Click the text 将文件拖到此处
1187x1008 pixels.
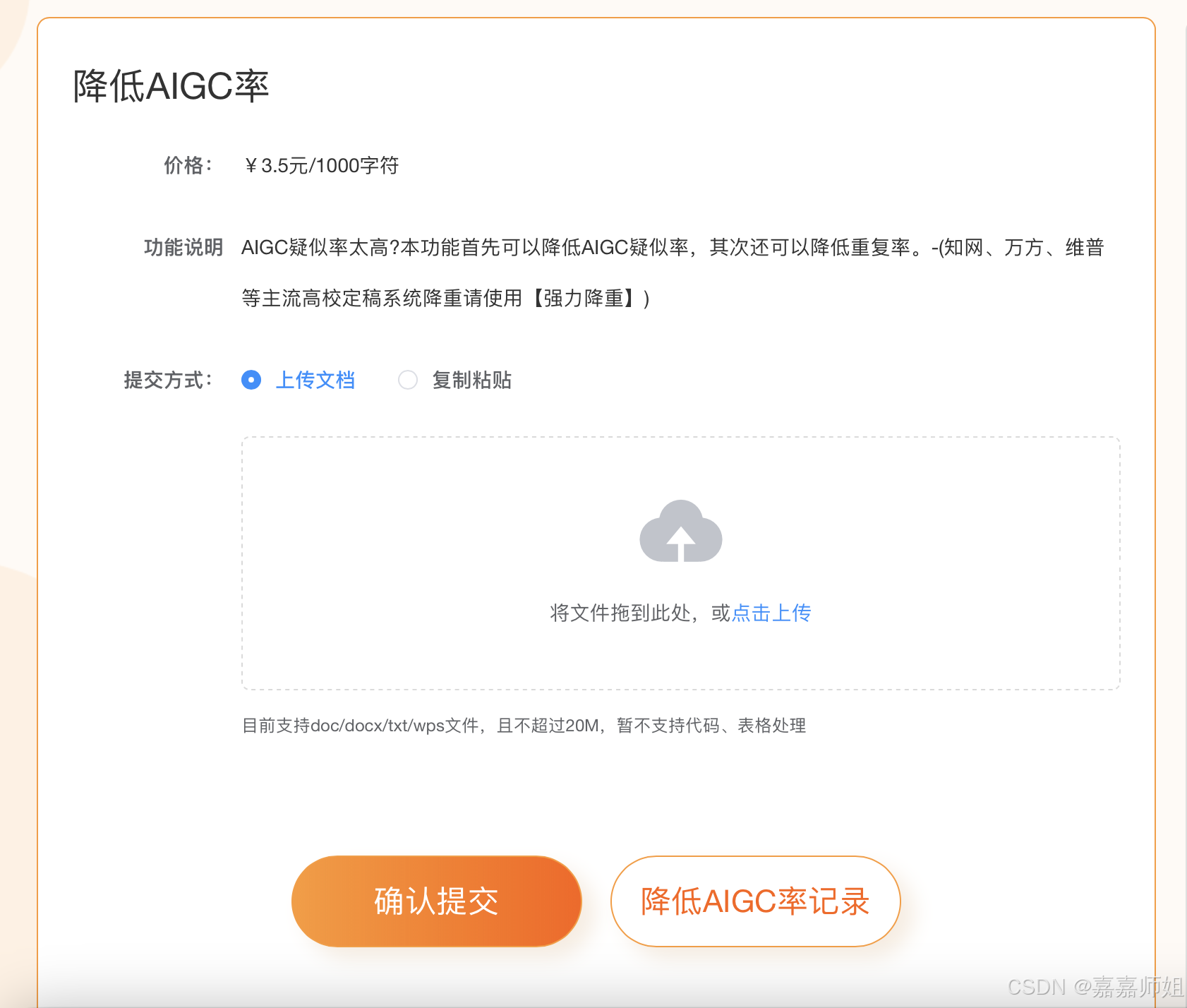point(620,613)
